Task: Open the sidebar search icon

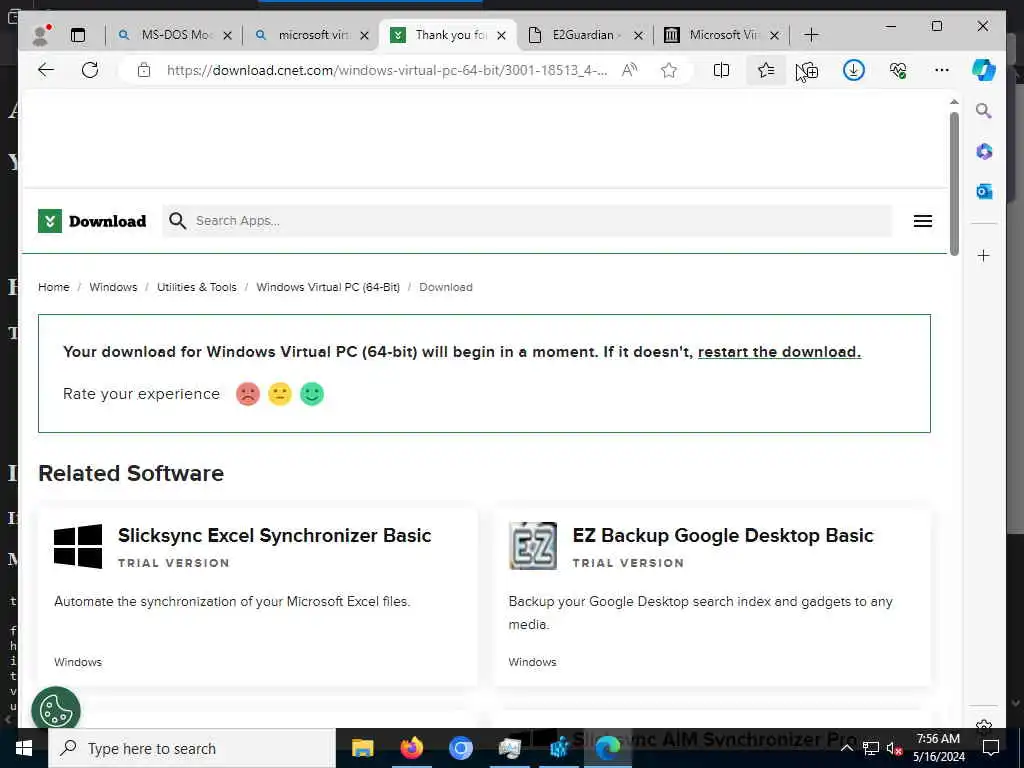Action: coord(984,111)
